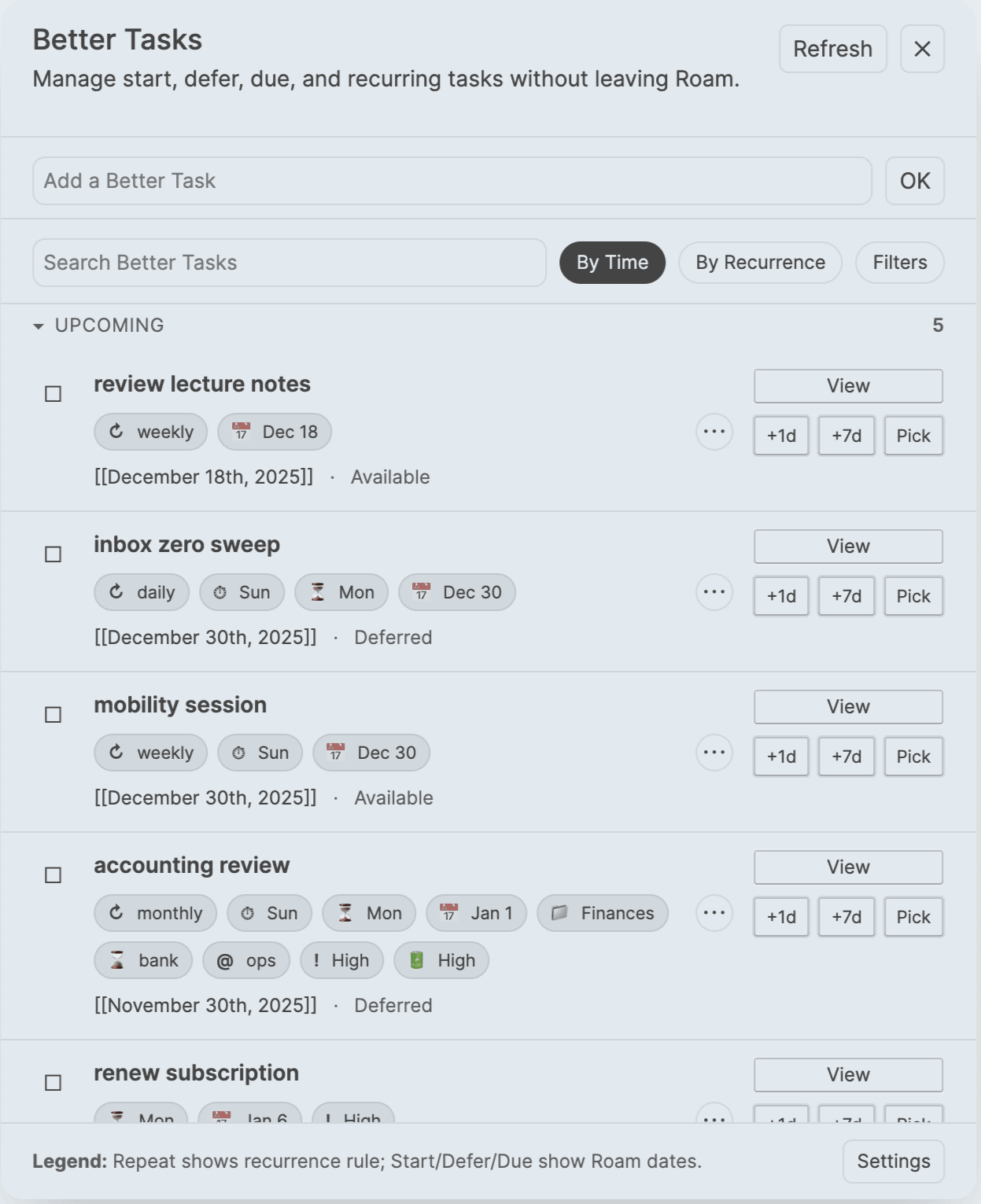This screenshot has width=981, height=1204.
Task: Open the Filters options
Action: [x=899, y=263]
